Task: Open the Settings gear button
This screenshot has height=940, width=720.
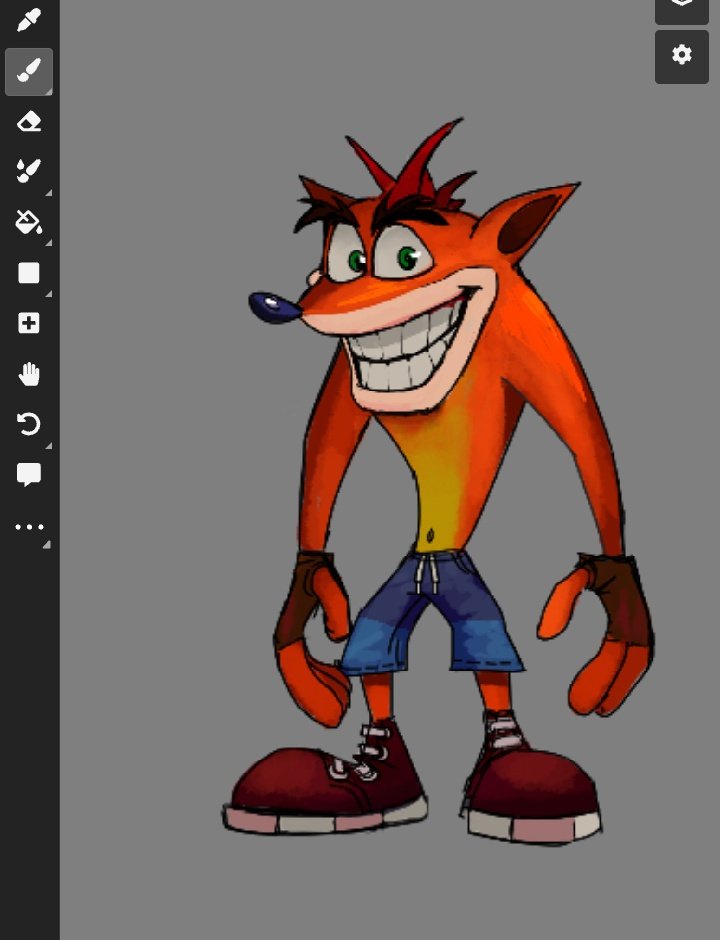Action: 682,56
